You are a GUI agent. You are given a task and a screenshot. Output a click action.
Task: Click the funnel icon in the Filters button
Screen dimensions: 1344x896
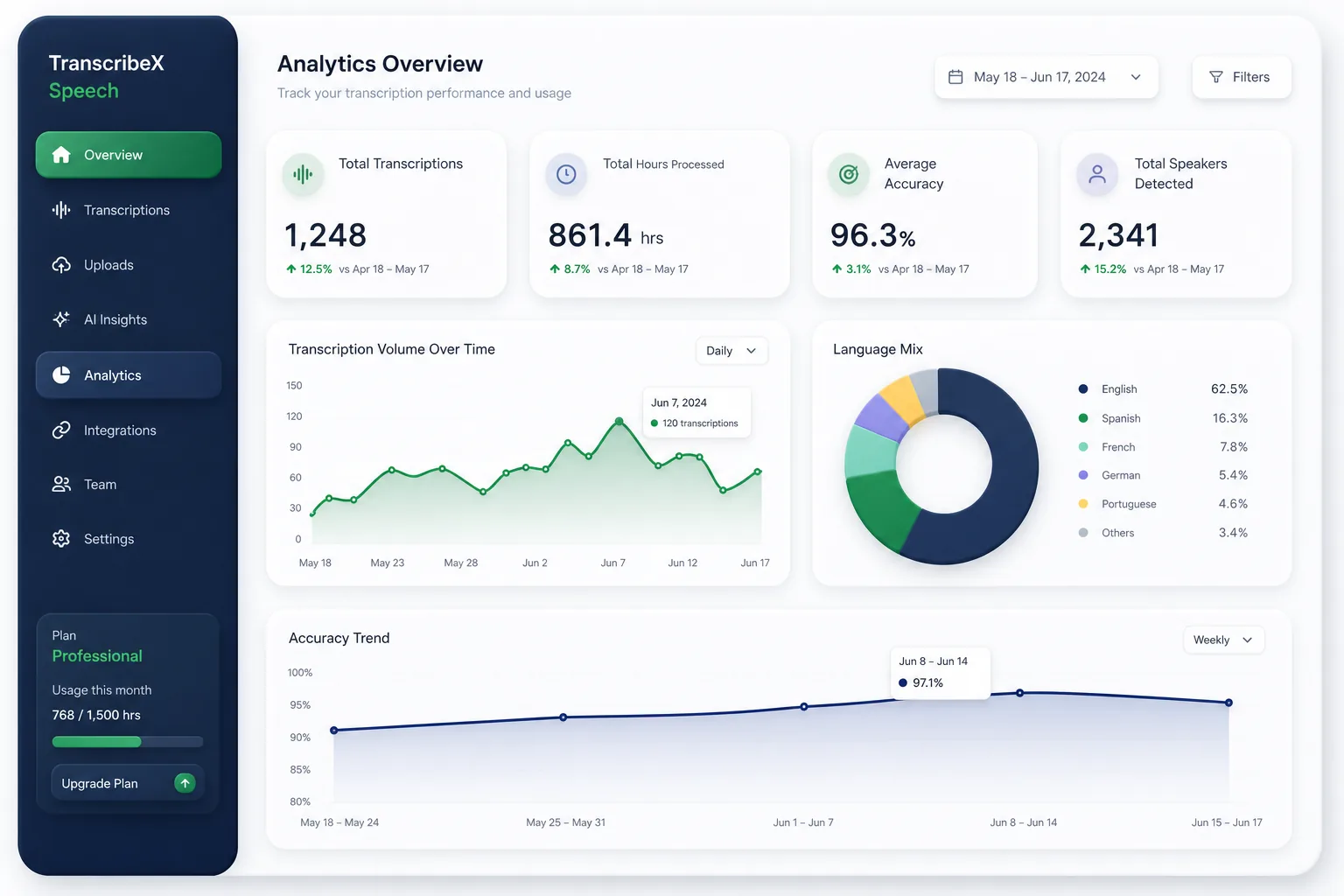coord(1216,77)
